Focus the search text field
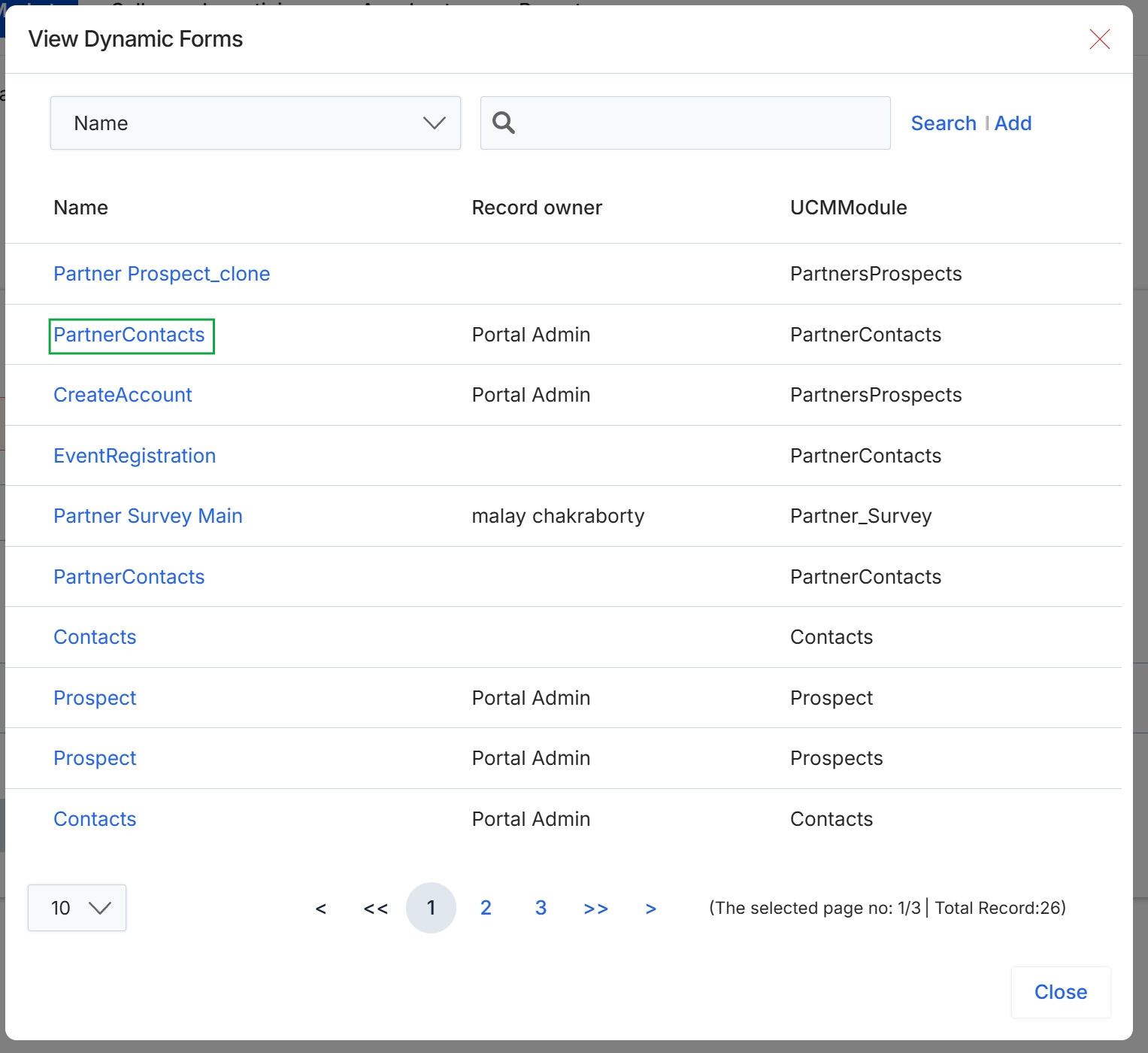 click(686, 123)
